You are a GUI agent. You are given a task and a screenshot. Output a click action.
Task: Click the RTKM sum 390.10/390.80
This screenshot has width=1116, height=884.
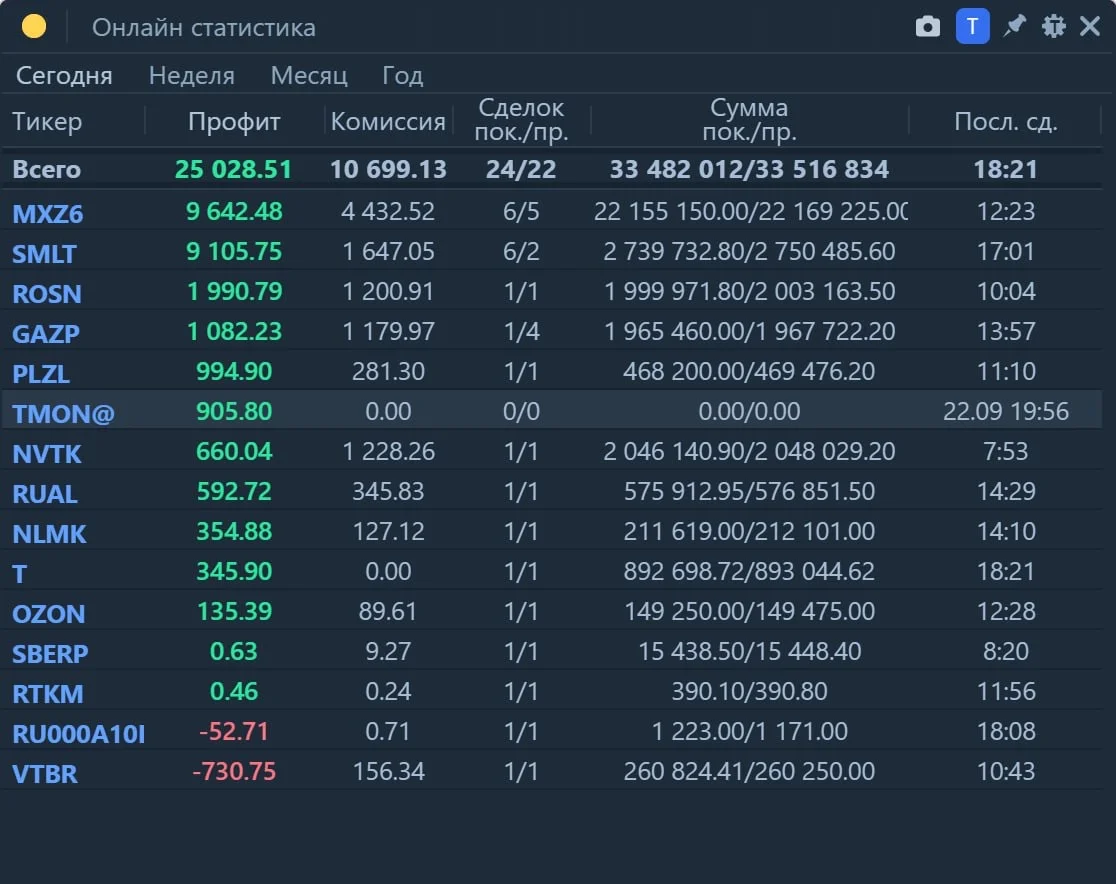(749, 691)
